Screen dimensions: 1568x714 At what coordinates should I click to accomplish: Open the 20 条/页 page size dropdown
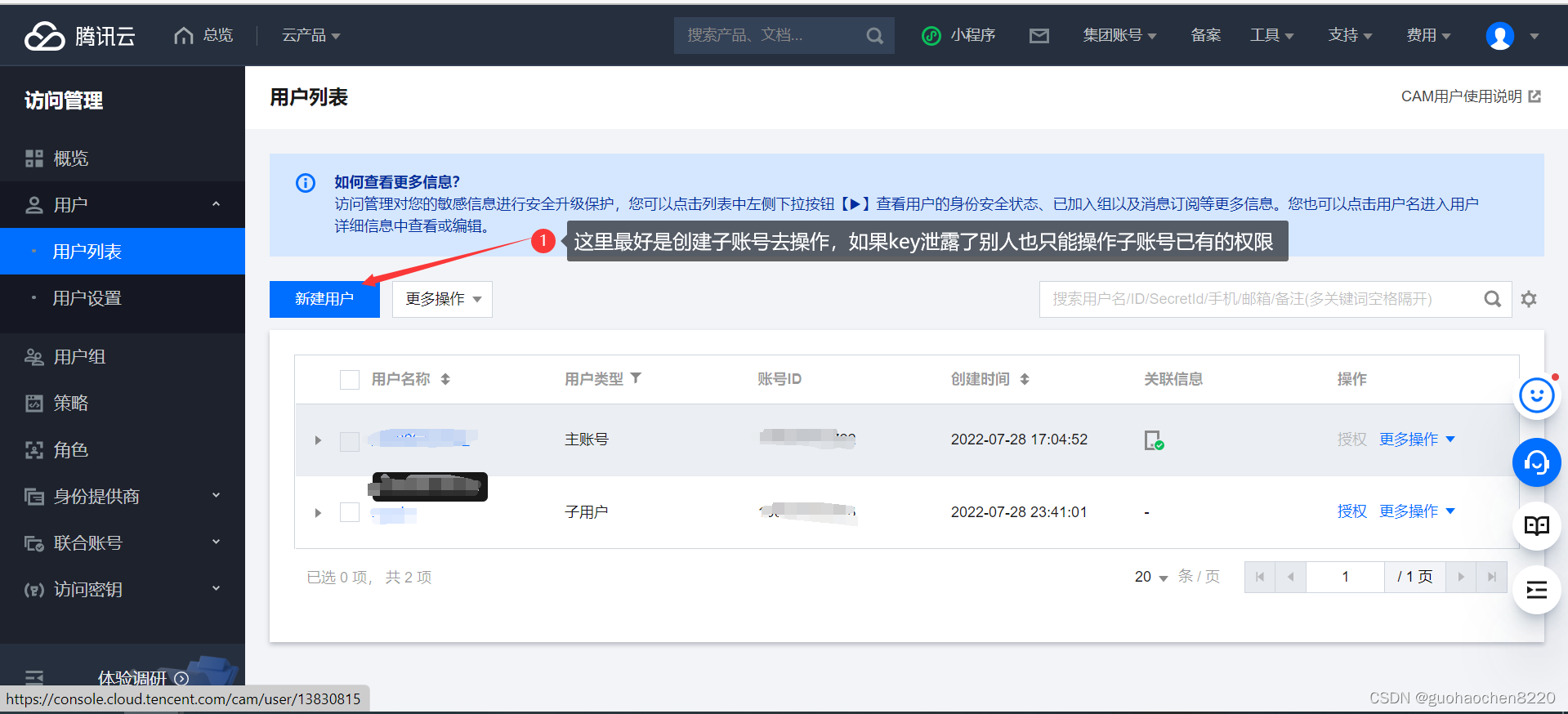coord(1151,577)
